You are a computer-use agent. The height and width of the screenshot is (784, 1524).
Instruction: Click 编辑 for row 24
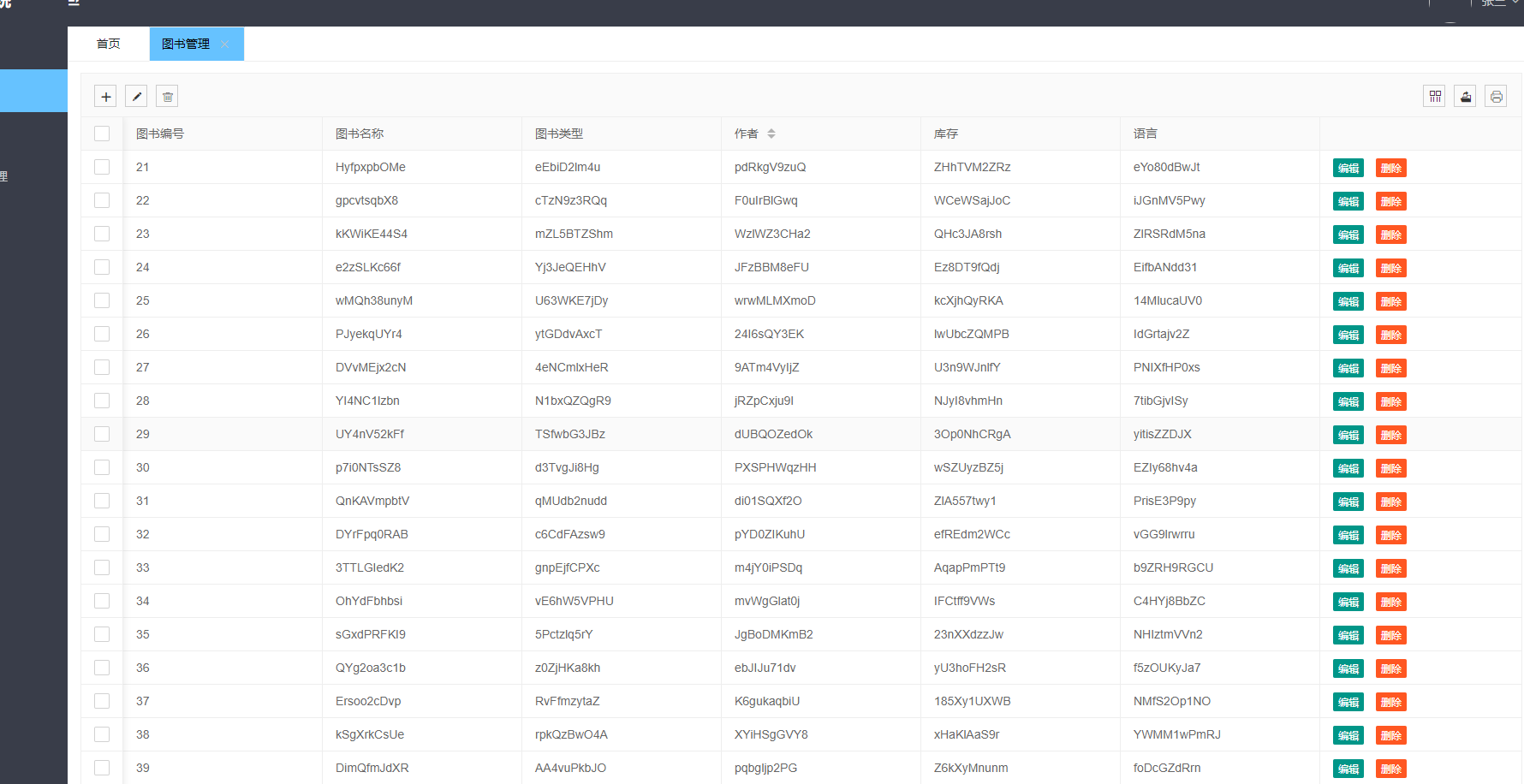pyautogui.click(x=1348, y=268)
